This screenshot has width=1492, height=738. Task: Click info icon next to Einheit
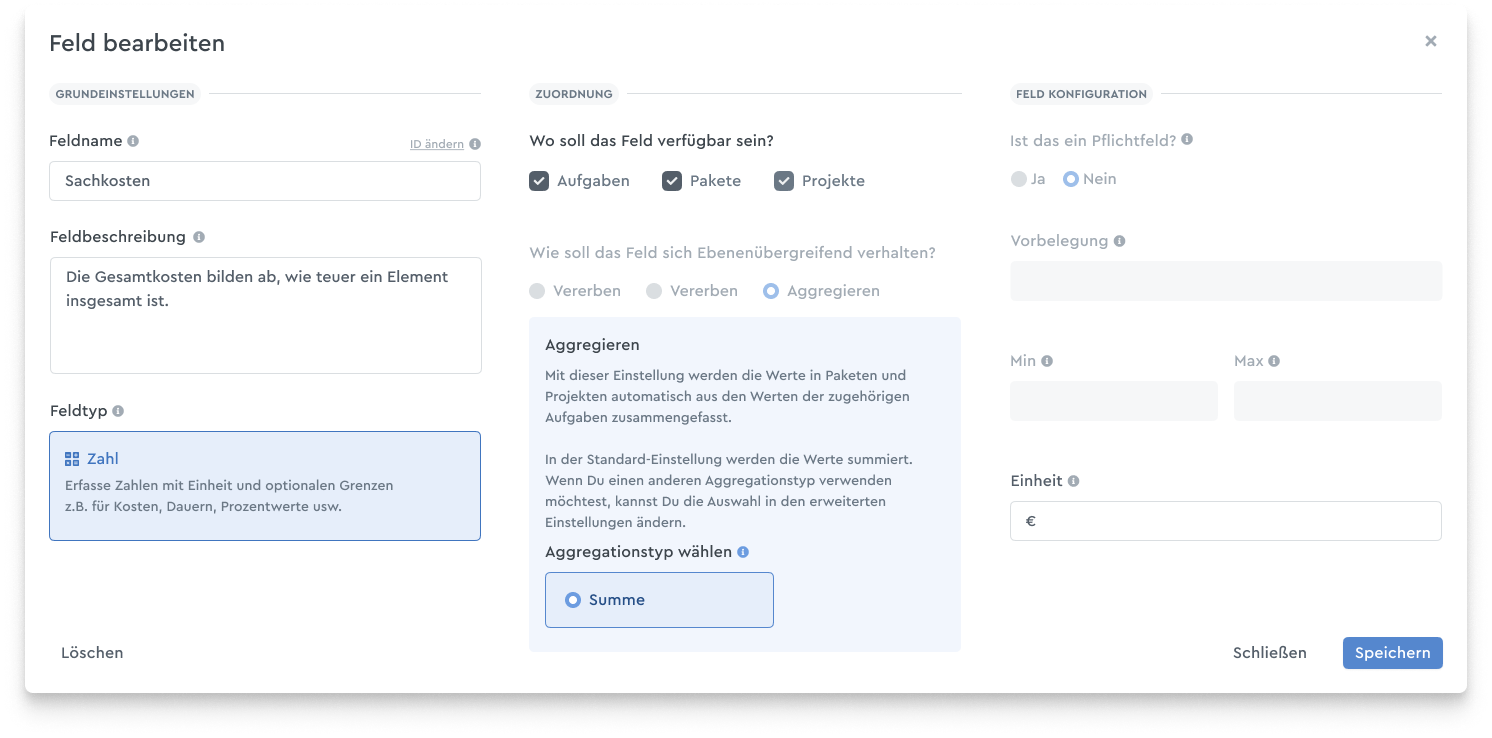1073,481
